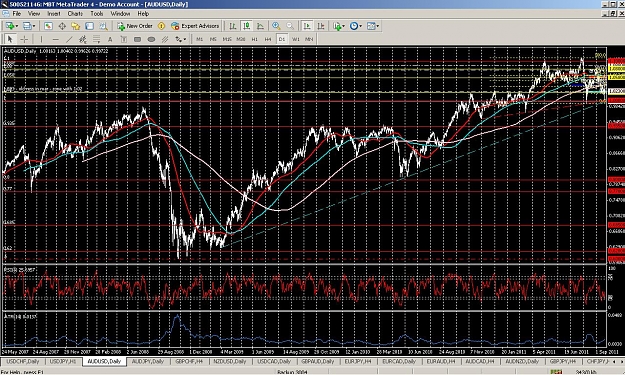The width and height of the screenshot is (625, 375).
Task: Select timeframe MN monthly
Action: coord(309,39)
